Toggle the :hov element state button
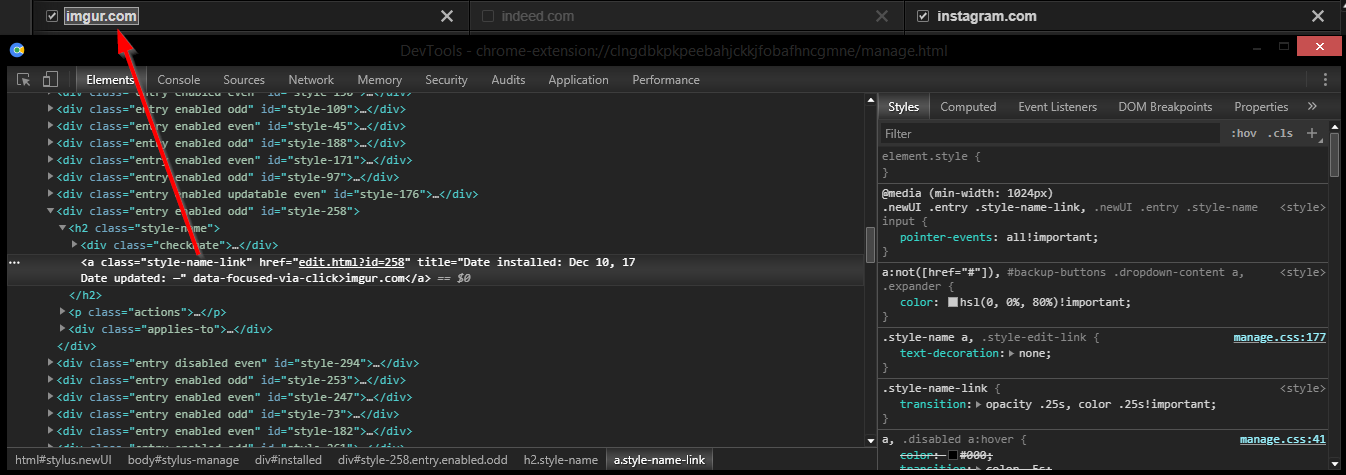 (1244, 133)
